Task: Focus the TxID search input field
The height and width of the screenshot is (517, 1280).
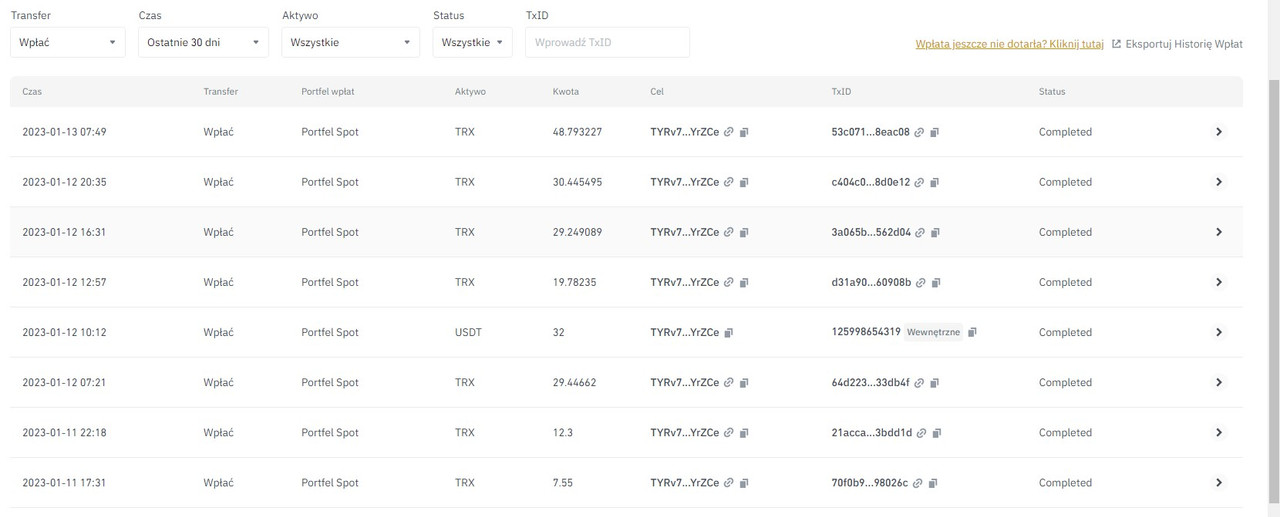Action: [x=607, y=42]
